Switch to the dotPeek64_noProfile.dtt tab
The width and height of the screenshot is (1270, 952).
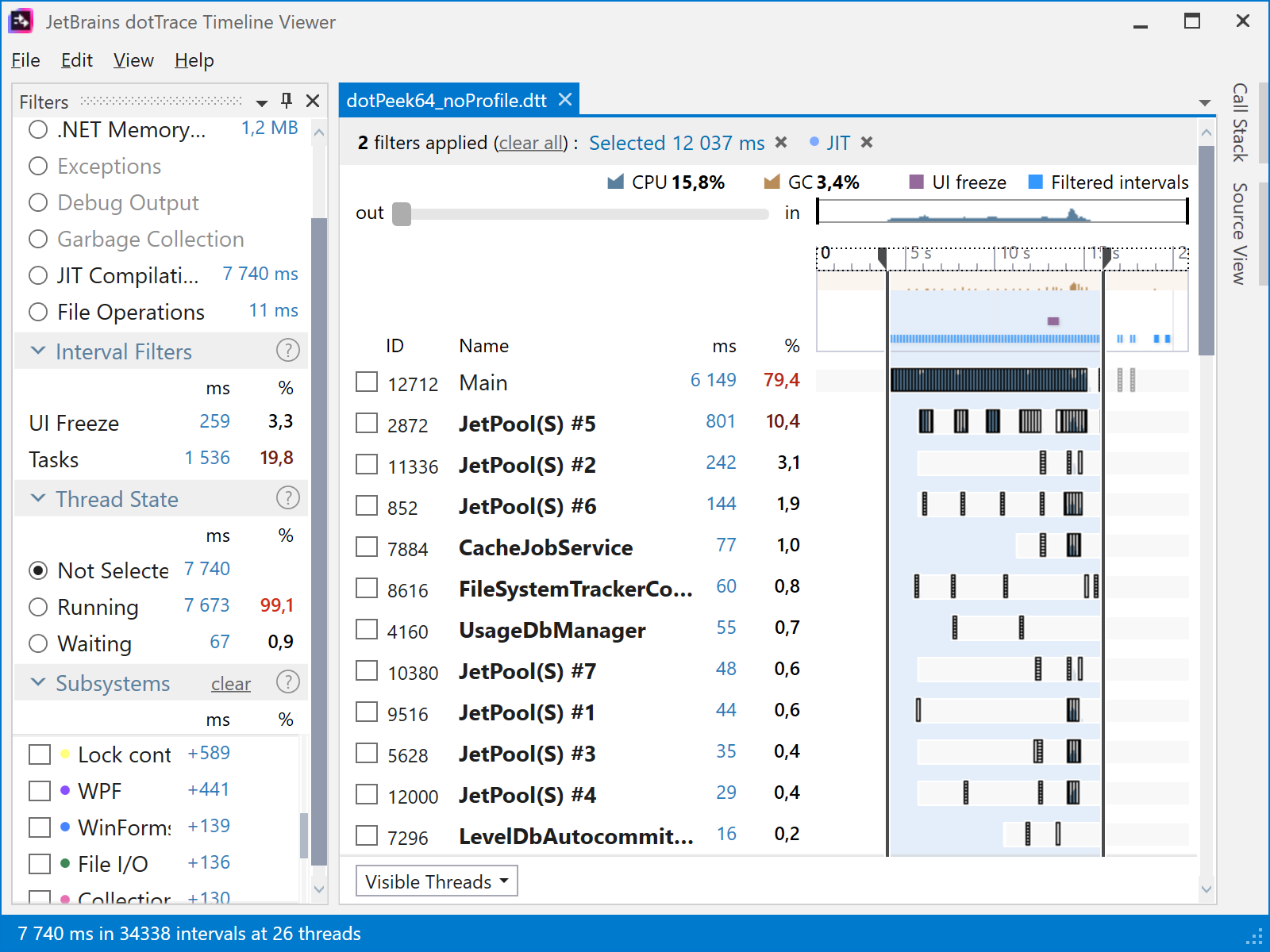coord(446,101)
